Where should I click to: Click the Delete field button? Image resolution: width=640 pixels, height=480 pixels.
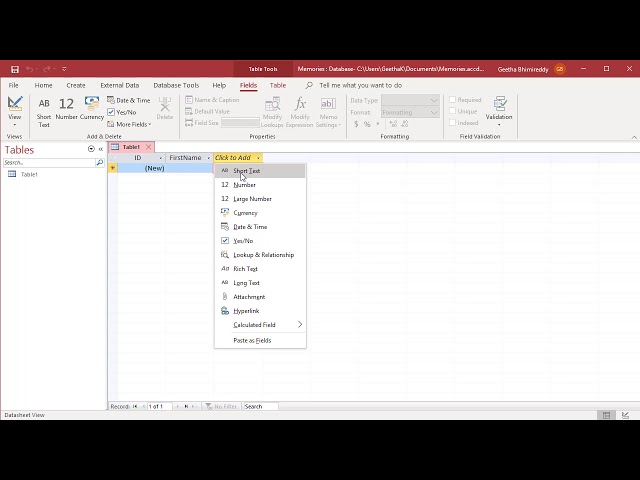click(x=164, y=109)
